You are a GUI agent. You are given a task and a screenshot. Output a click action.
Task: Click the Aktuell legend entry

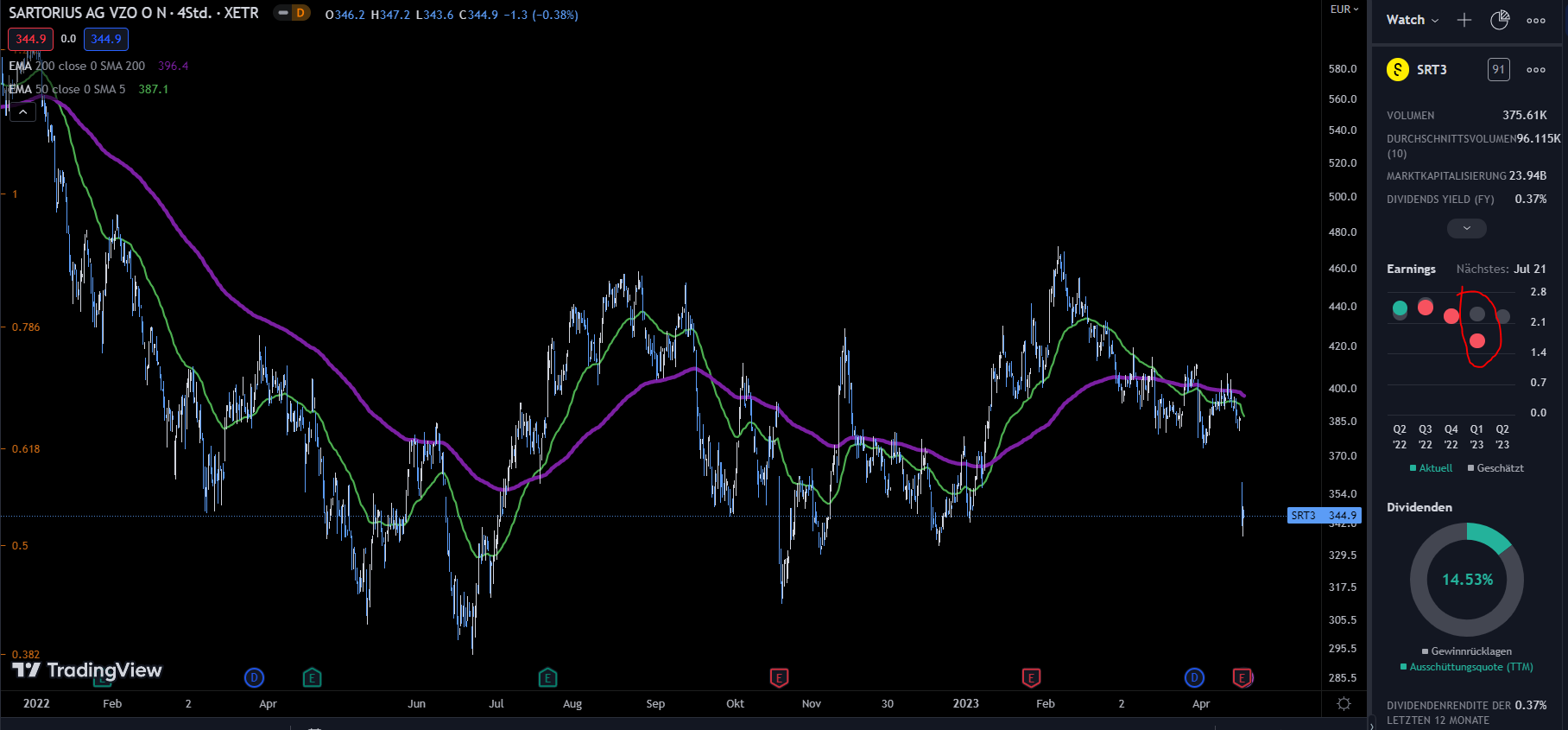(1432, 468)
